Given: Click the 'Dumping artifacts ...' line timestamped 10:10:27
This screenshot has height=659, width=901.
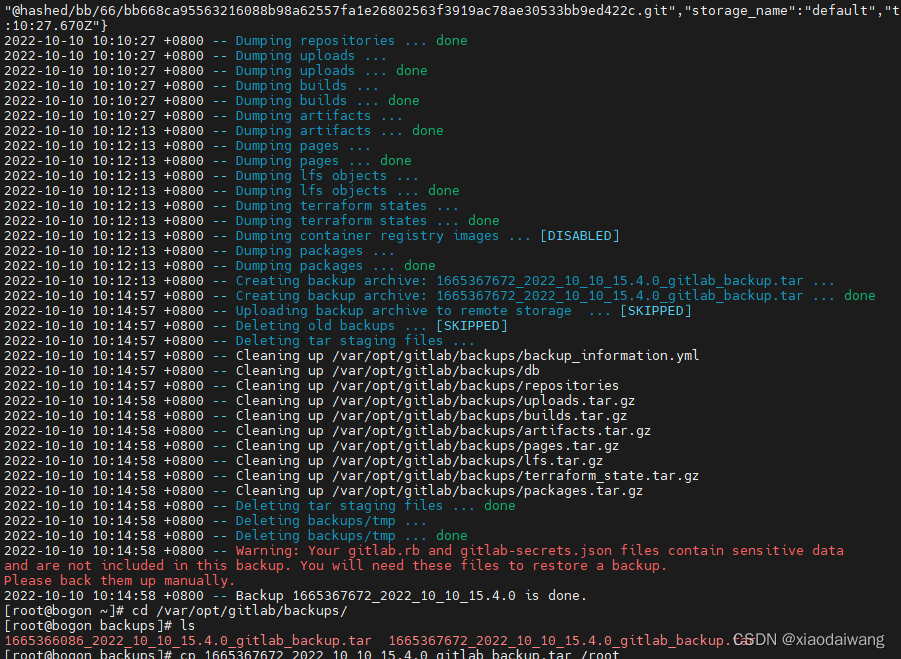Looking at the screenshot, I should click(203, 115).
